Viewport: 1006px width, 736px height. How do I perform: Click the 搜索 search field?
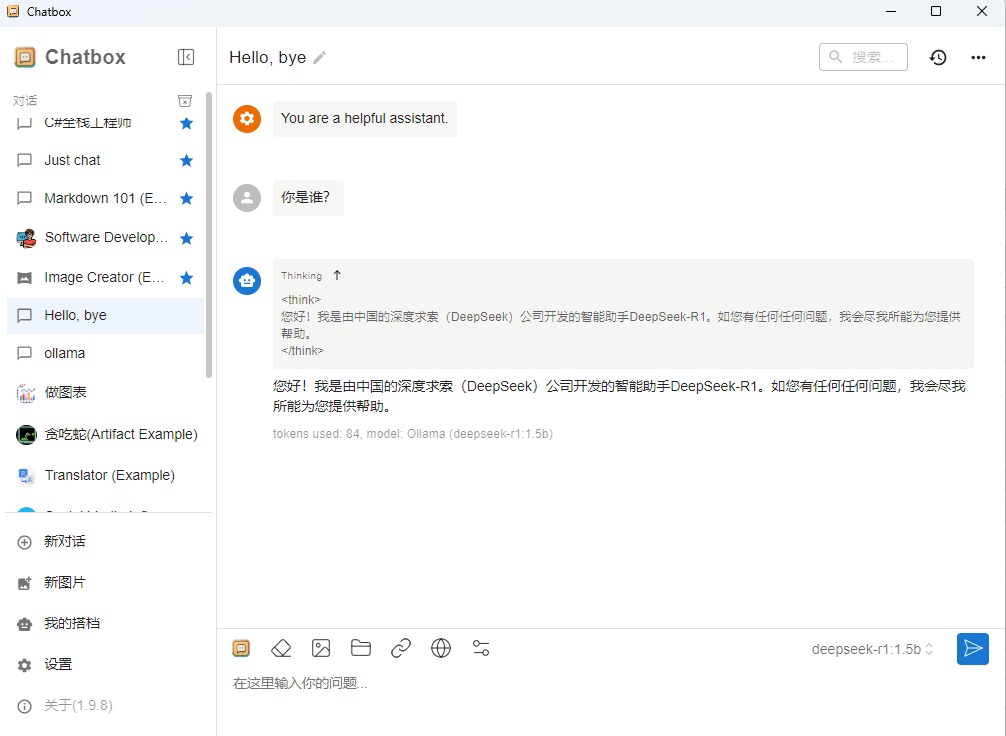pos(863,57)
